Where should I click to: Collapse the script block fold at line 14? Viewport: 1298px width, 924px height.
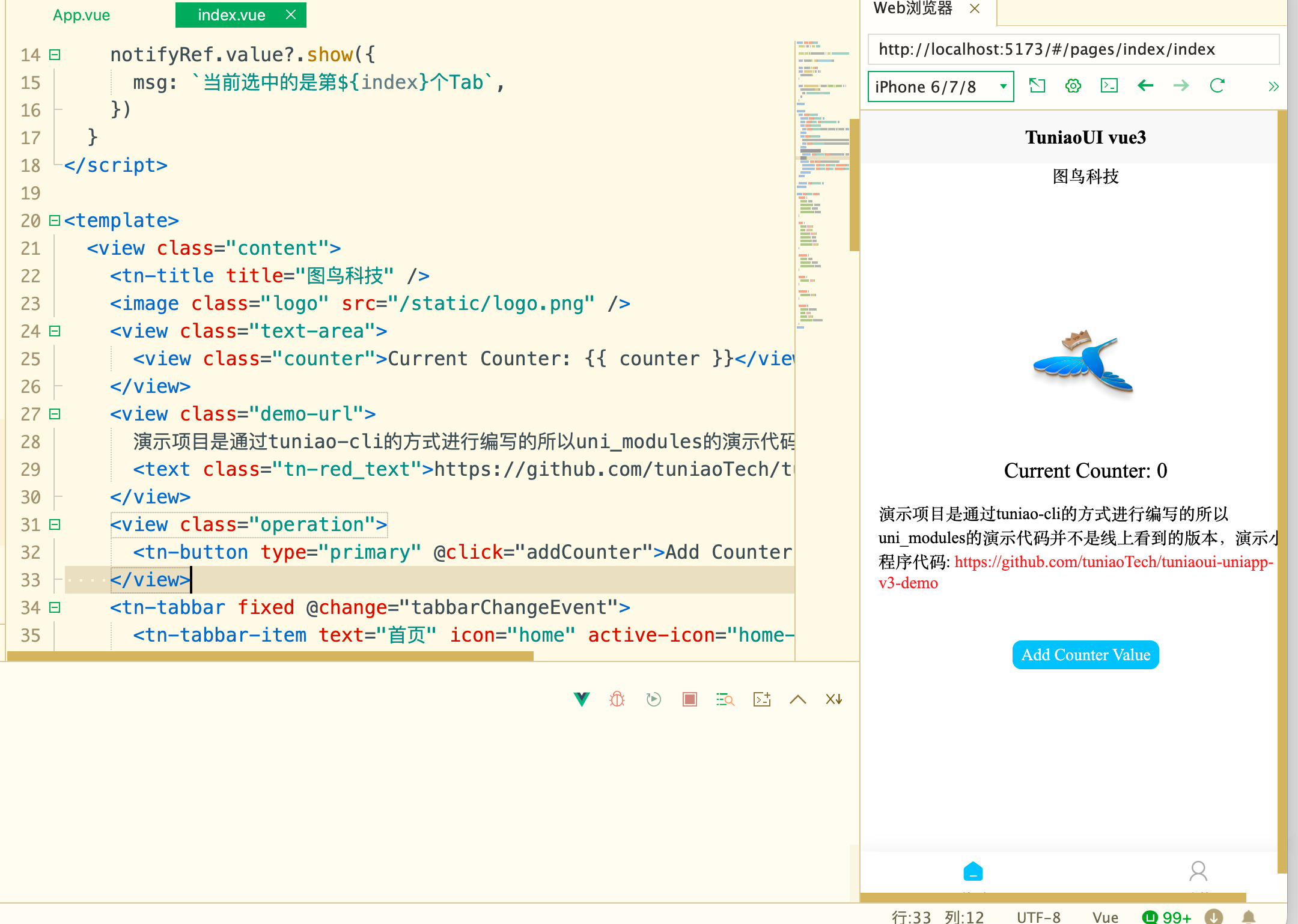tap(55, 55)
